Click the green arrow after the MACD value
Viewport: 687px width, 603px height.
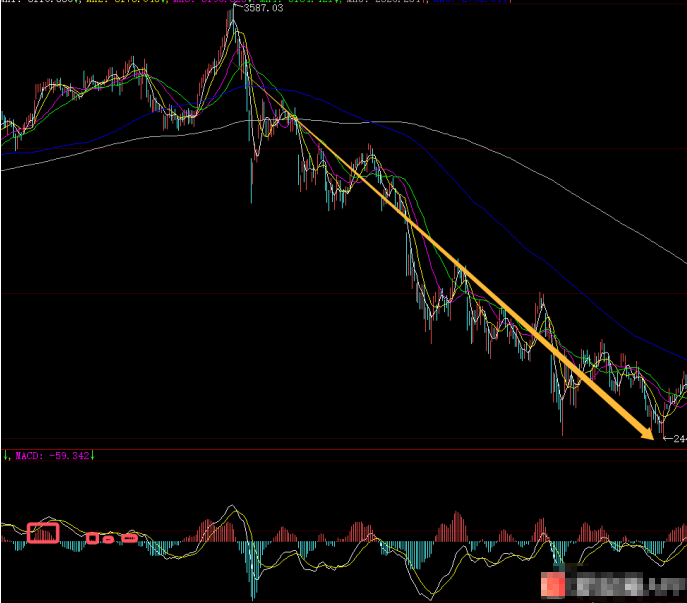click(93, 456)
